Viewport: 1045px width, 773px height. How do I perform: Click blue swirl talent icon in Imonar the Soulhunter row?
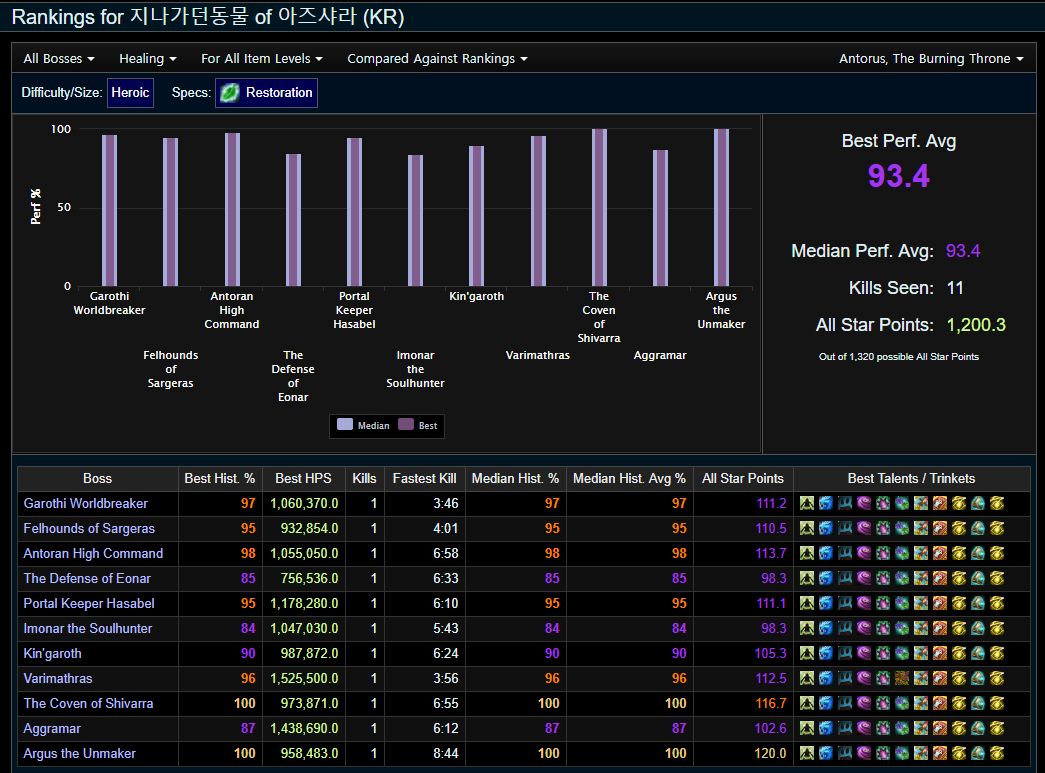pos(826,628)
